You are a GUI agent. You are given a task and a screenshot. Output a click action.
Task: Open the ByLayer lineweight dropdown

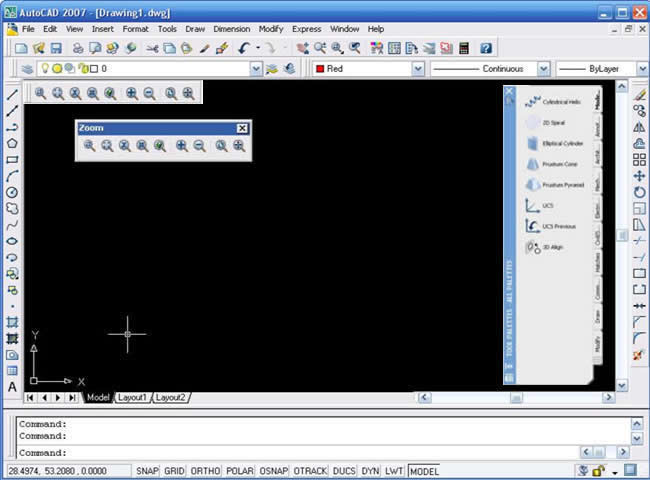pyautogui.click(x=643, y=69)
